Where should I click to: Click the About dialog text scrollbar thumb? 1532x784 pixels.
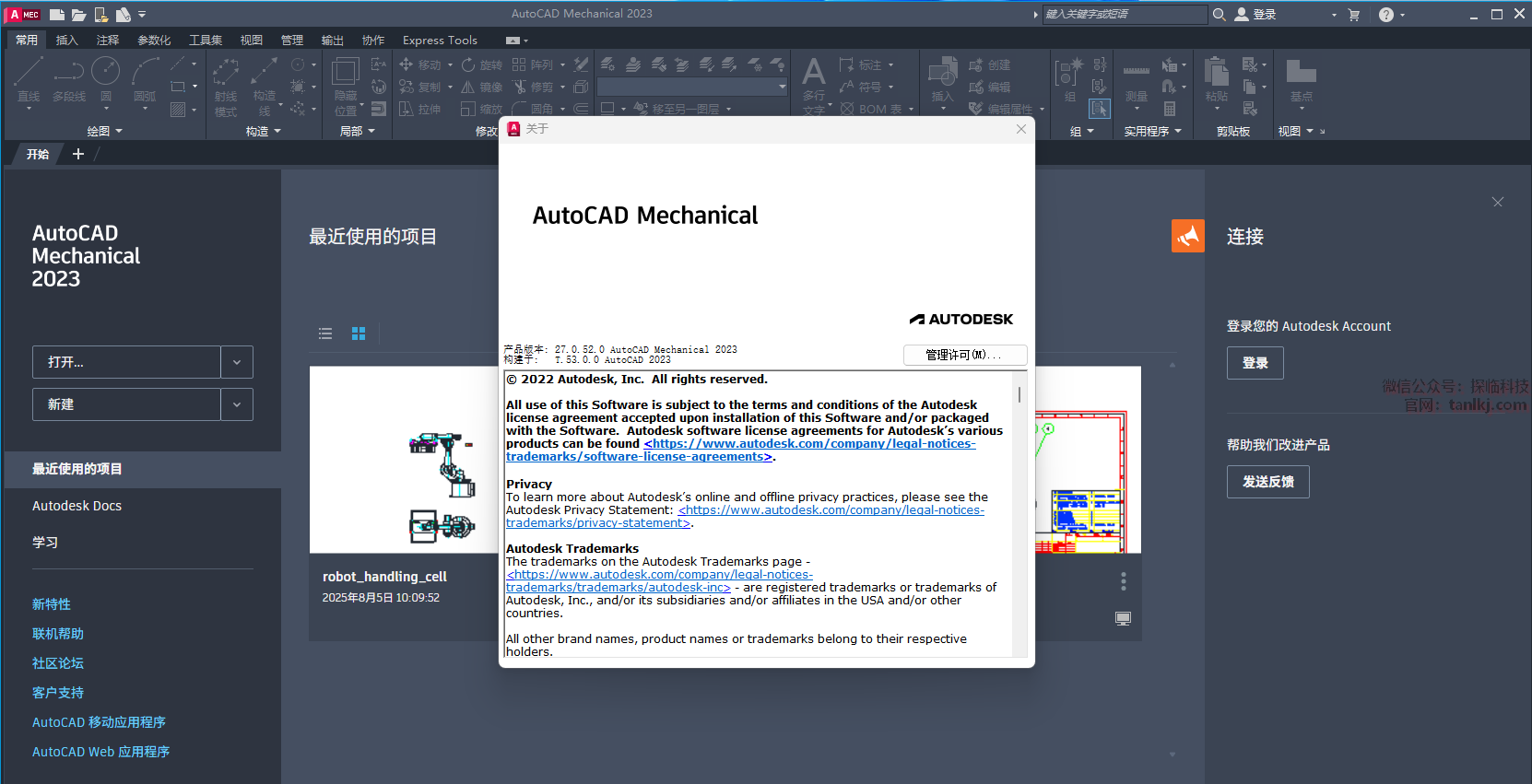click(x=1019, y=394)
